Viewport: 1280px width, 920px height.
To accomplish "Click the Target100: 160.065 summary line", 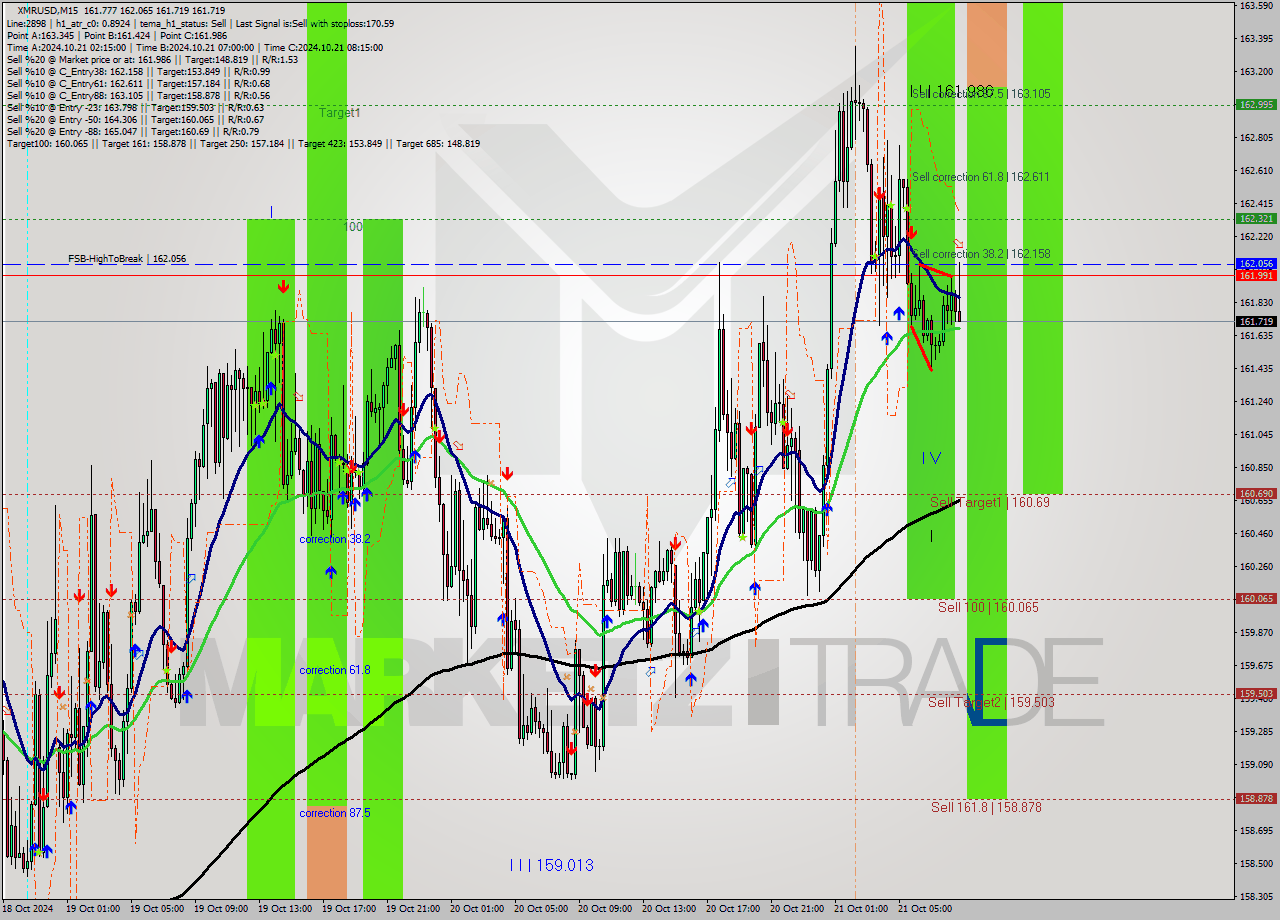I will click(x=243, y=144).
